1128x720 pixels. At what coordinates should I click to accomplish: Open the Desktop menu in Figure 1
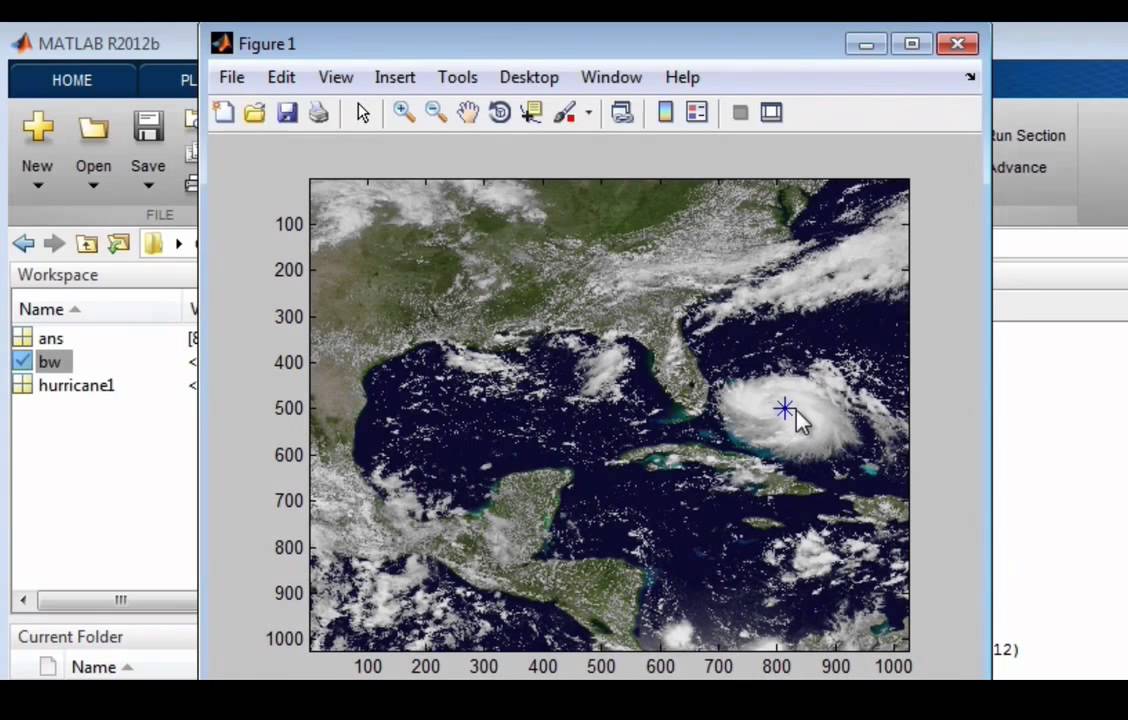pyautogui.click(x=529, y=77)
